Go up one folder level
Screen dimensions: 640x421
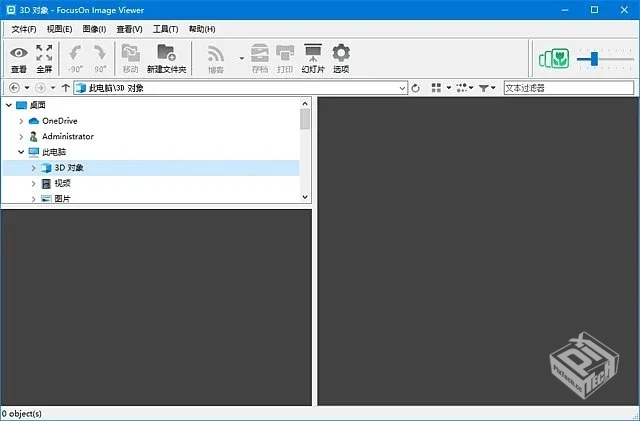[65, 88]
